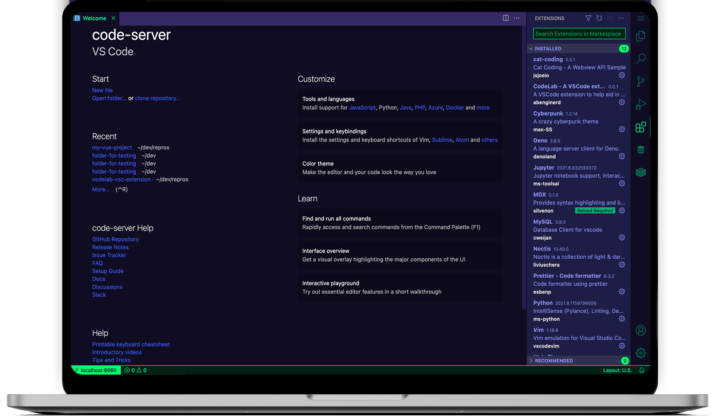Open the Manage gear in activity bar
The width and height of the screenshot is (715, 417).
641,353
